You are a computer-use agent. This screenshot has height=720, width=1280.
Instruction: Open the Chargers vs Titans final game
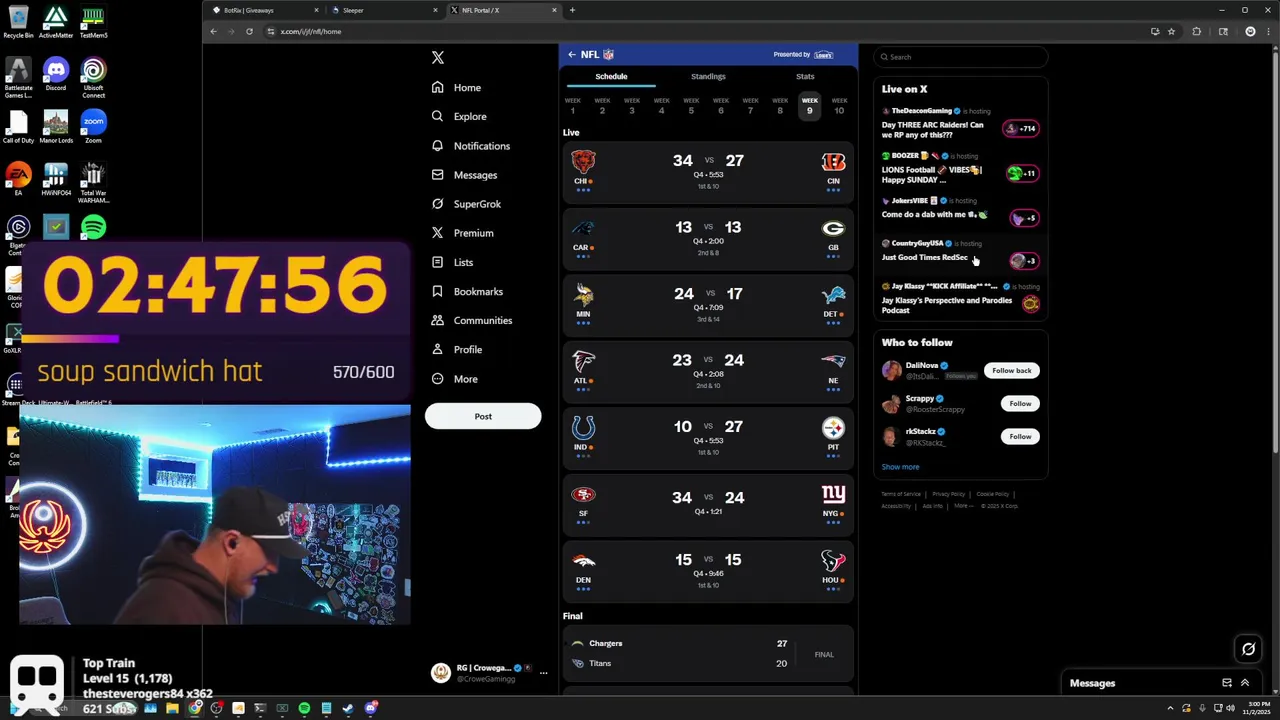[x=708, y=654]
